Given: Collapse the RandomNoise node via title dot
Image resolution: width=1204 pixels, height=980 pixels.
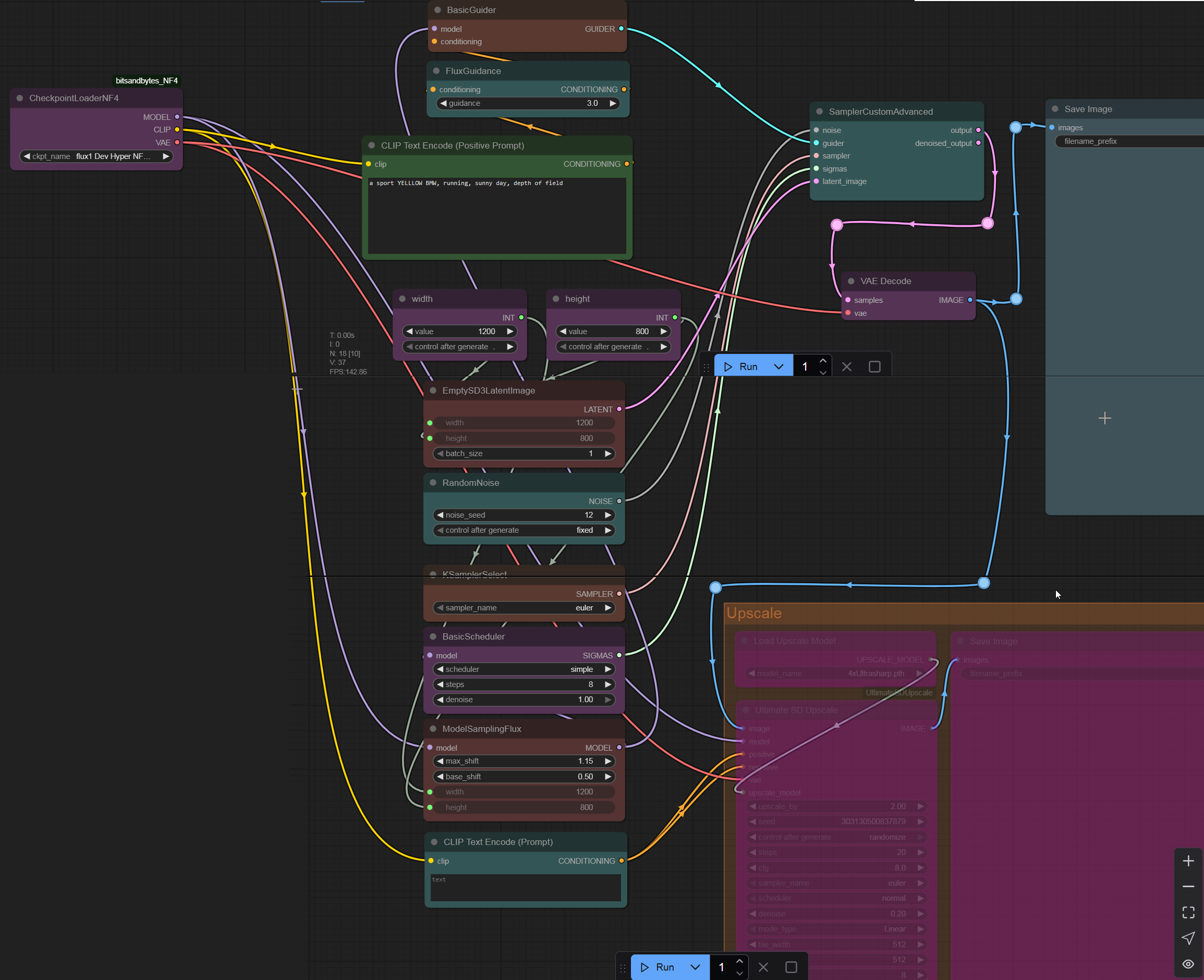Looking at the screenshot, I should tap(433, 483).
